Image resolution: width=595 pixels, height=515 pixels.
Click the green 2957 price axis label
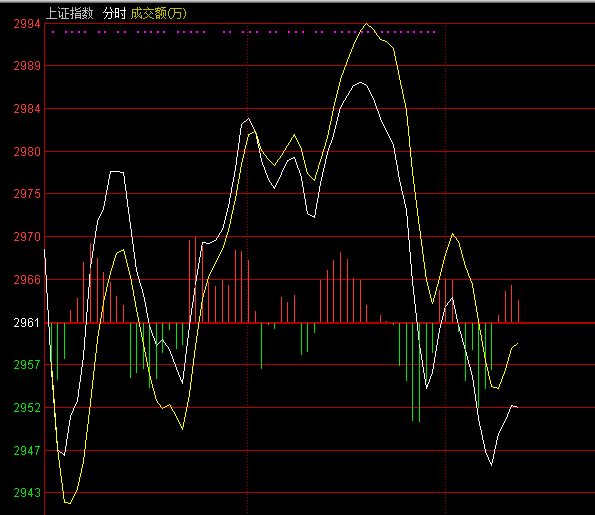point(27,365)
